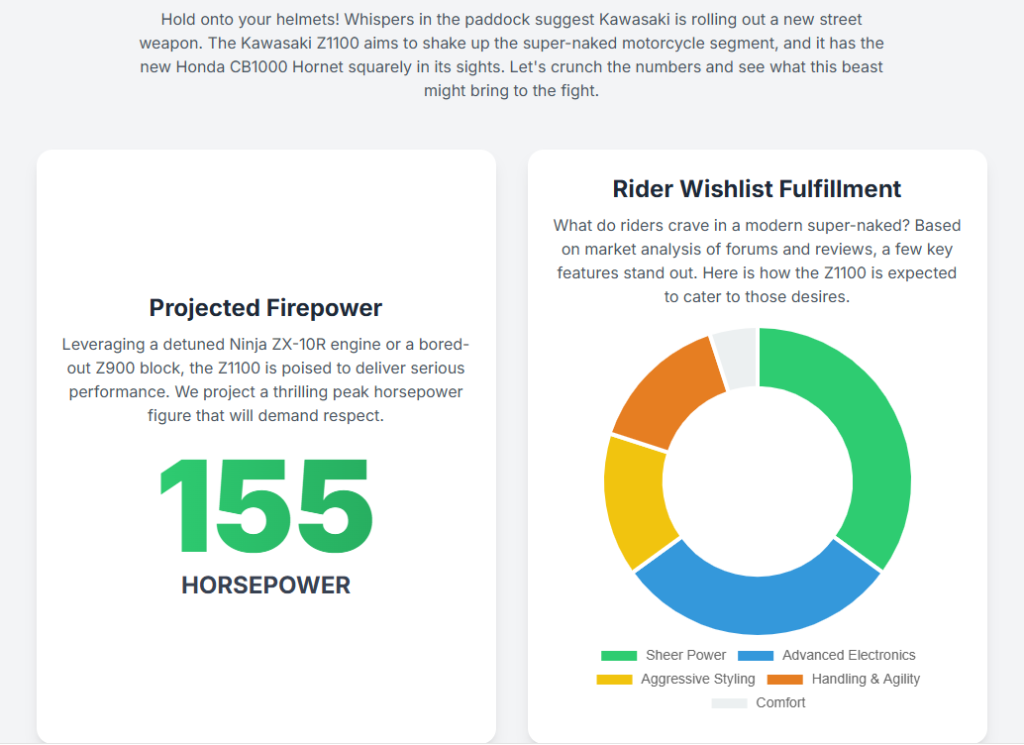The width and height of the screenshot is (1024, 745).
Task: Toggle the Comfort legend label
Action: pyautogui.click(x=780, y=703)
